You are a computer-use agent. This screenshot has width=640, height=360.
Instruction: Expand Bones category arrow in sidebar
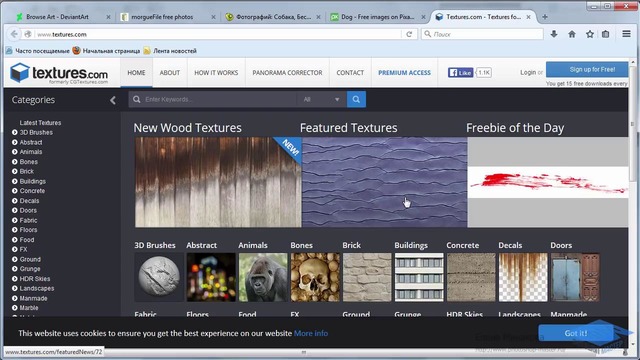click(15, 162)
